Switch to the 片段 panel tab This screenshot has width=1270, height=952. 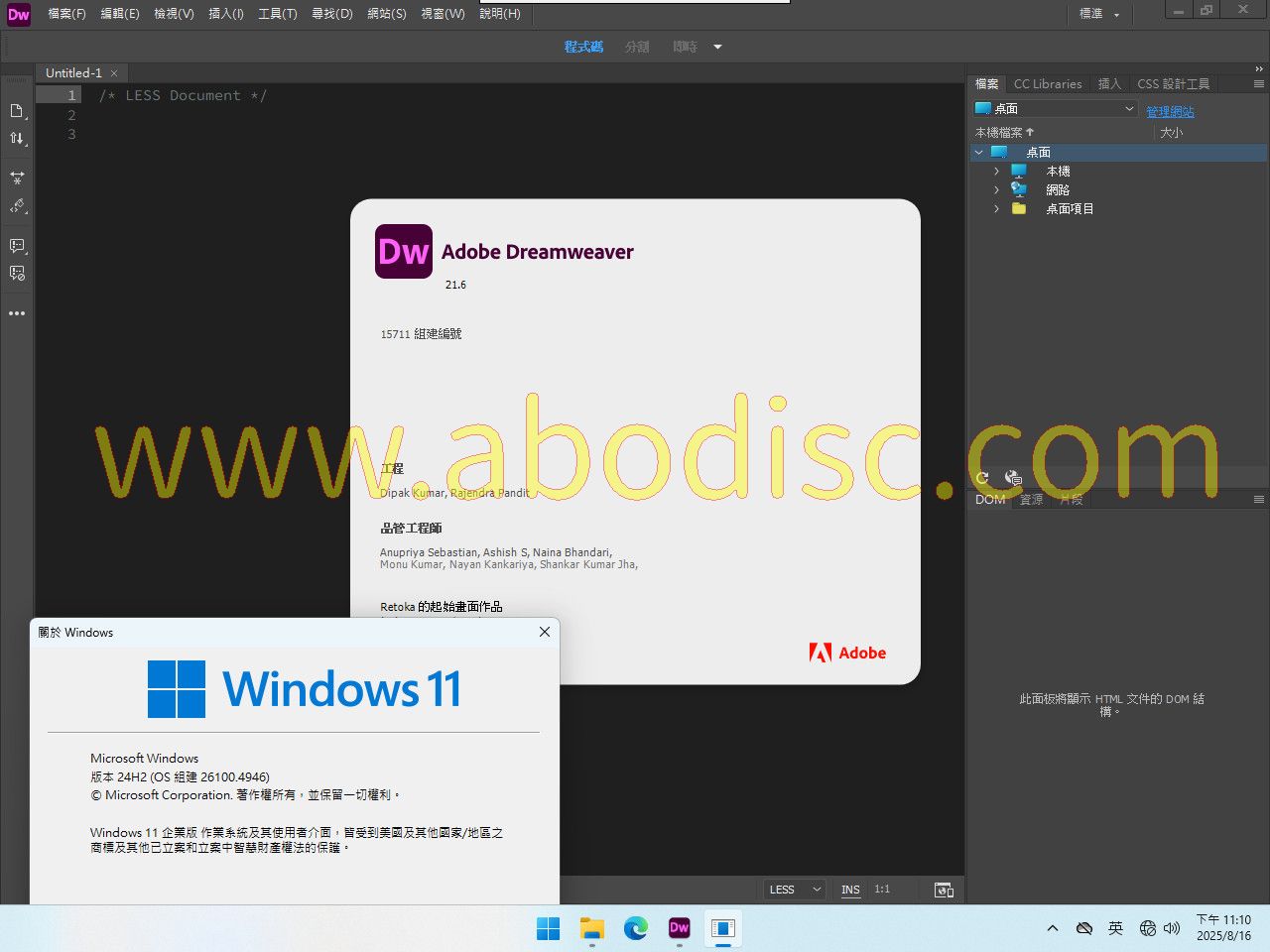1072,500
